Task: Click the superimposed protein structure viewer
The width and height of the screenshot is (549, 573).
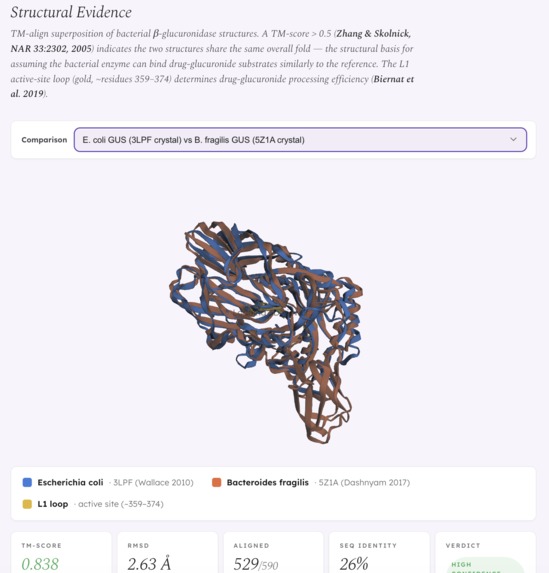Action: (x=266, y=333)
